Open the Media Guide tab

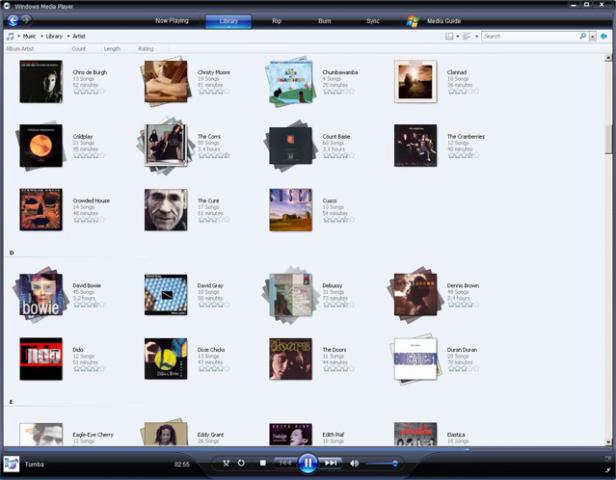(444, 21)
